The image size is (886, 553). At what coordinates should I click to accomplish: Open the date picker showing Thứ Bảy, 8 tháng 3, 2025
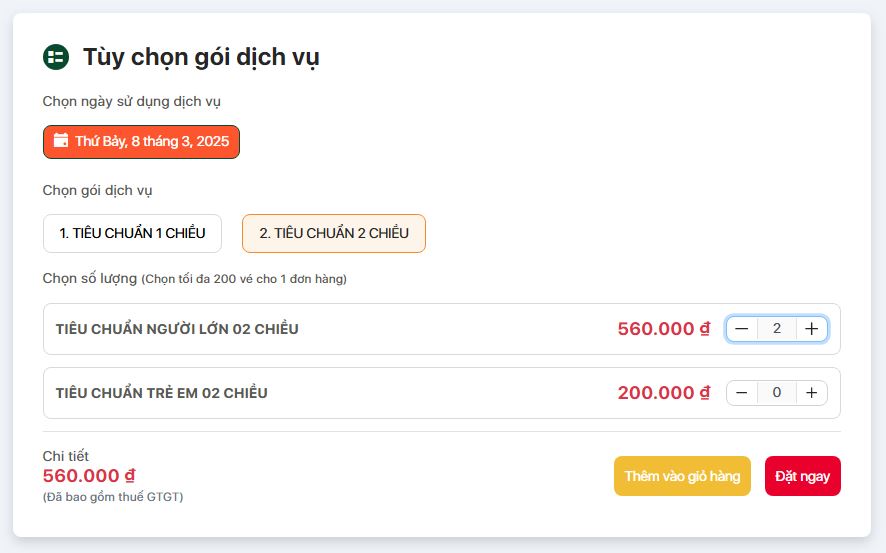coord(141,142)
